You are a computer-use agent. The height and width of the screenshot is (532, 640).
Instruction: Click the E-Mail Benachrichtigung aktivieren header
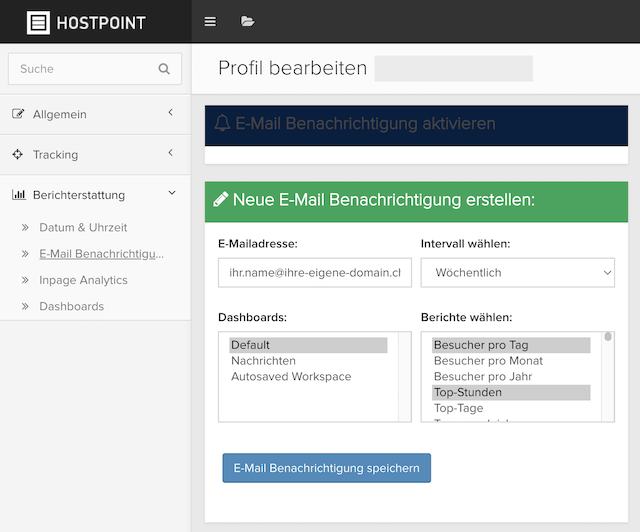pos(416,125)
